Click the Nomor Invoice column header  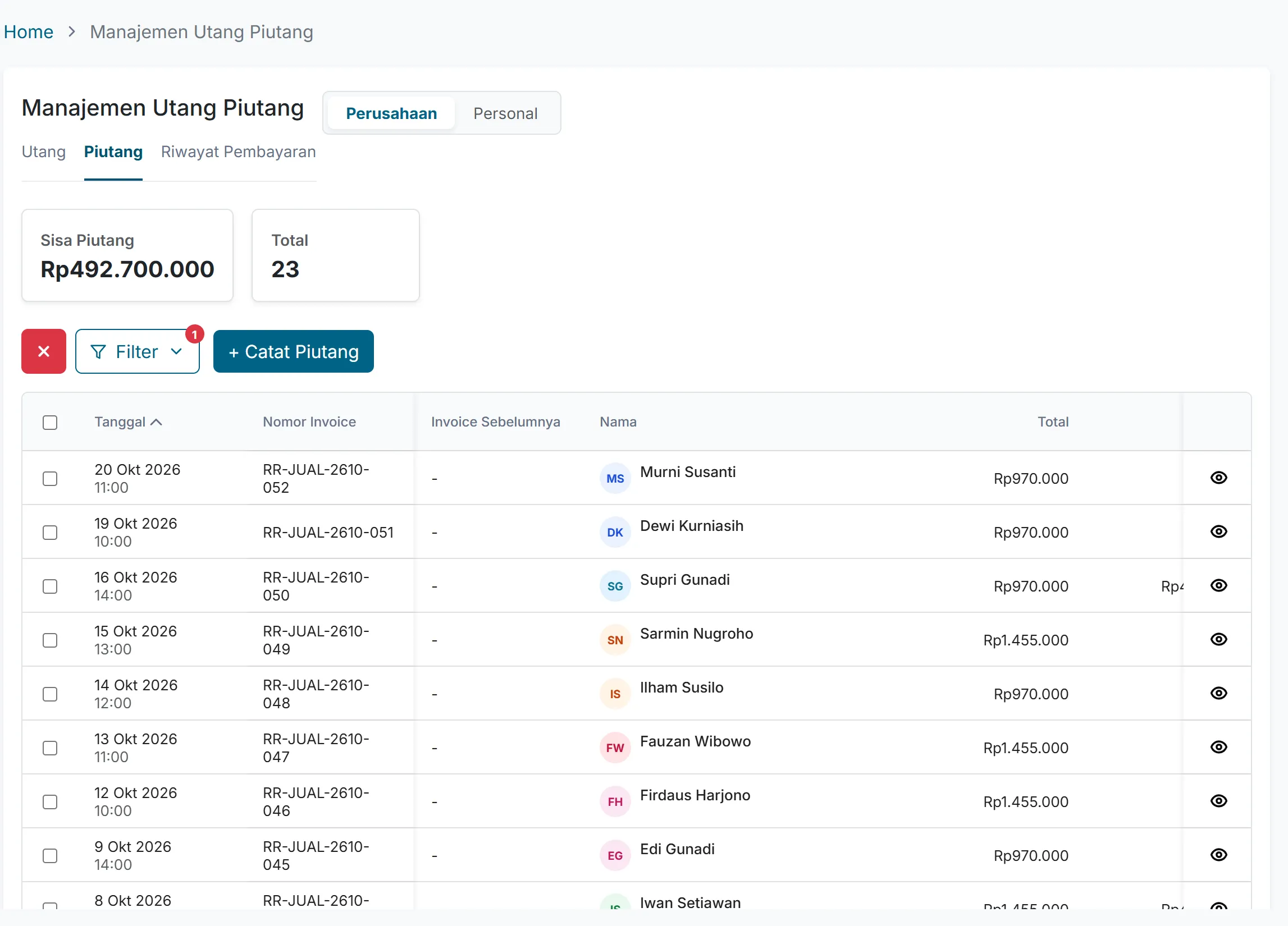click(309, 422)
